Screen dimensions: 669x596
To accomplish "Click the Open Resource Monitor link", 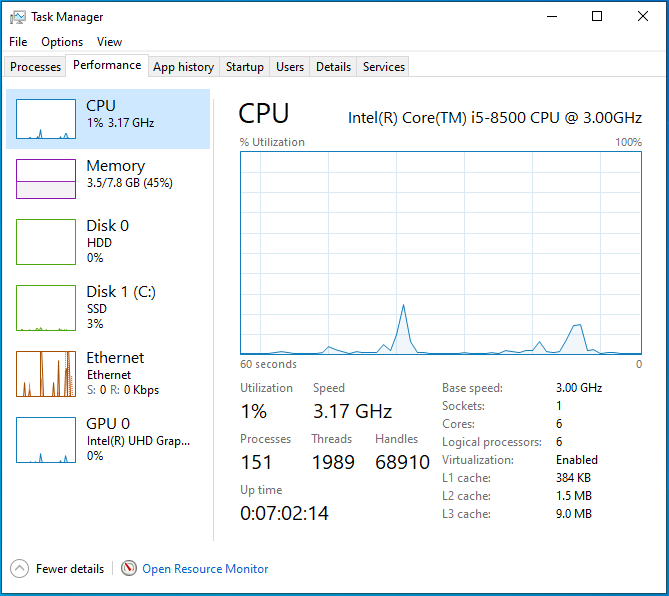I will point(205,568).
